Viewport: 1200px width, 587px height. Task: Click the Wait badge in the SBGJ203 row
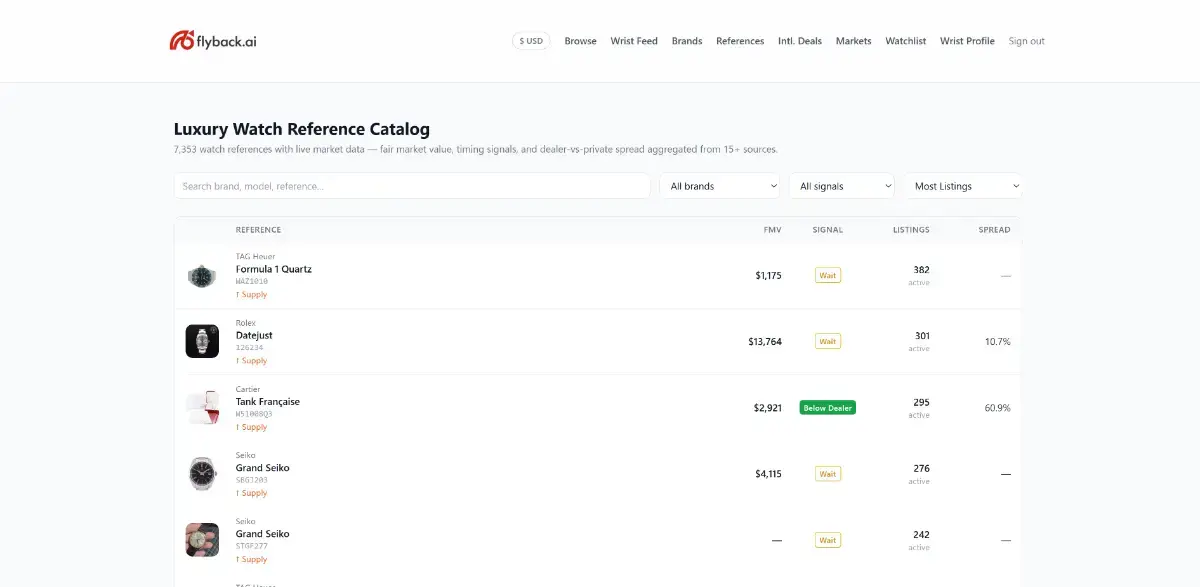coord(828,474)
